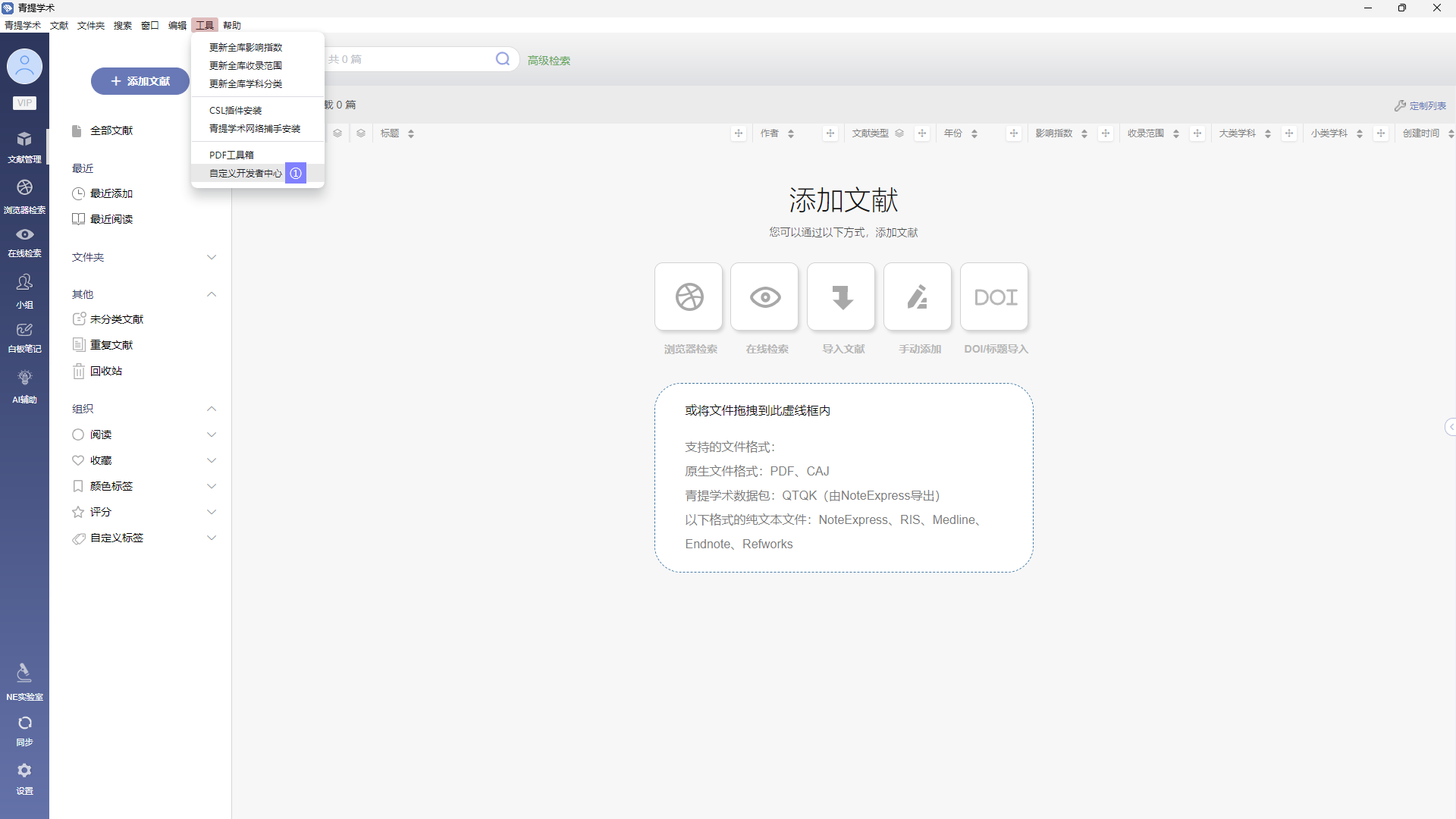Sort by 年份 column sort arrows

[974, 133]
